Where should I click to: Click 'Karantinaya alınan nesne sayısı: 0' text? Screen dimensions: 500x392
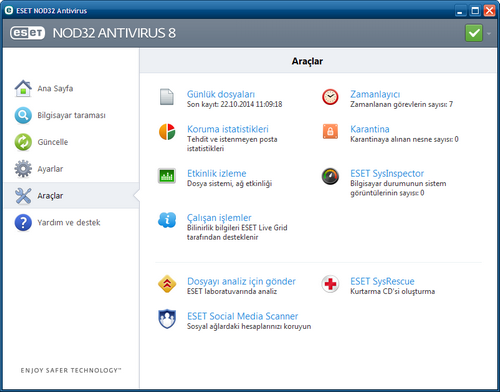(x=404, y=139)
